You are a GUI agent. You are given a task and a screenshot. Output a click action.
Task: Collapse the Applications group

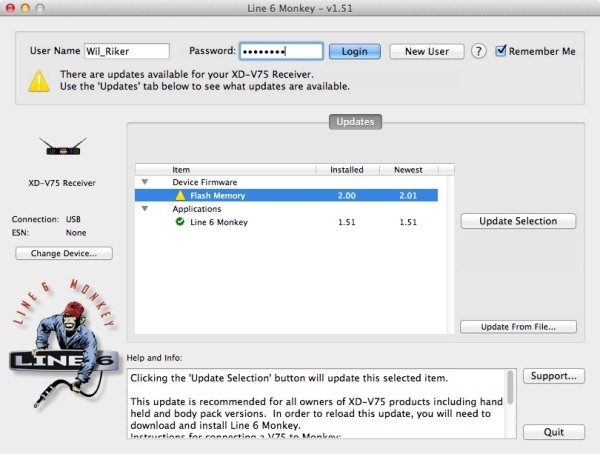pos(145,209)
